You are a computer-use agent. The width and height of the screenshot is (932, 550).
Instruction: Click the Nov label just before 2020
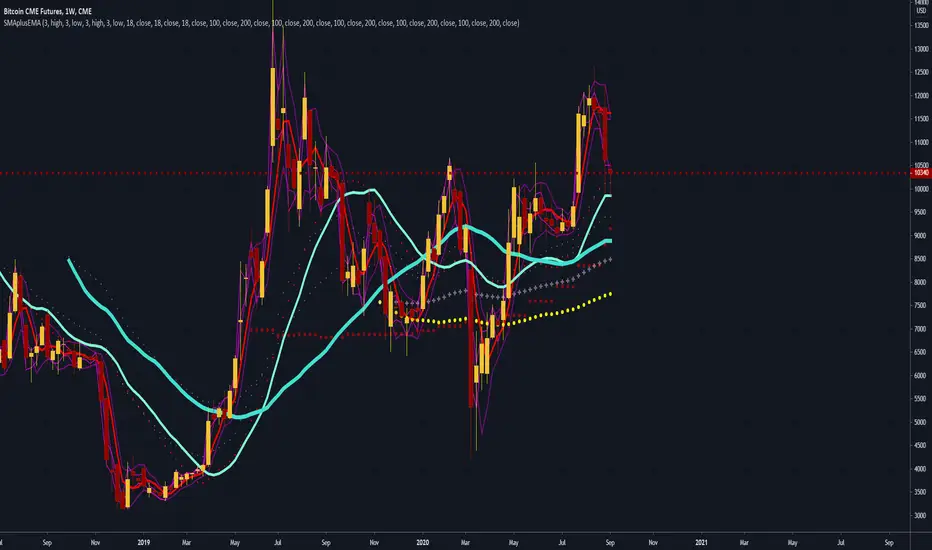[374, 543]
